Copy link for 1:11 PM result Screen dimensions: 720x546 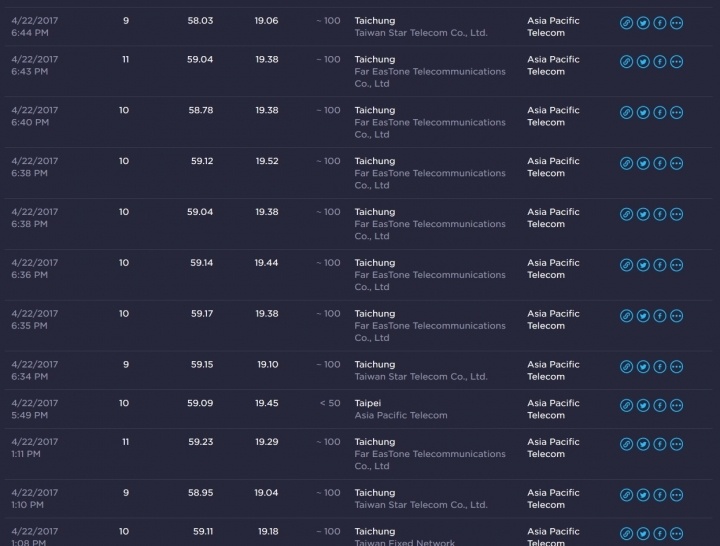626,444
